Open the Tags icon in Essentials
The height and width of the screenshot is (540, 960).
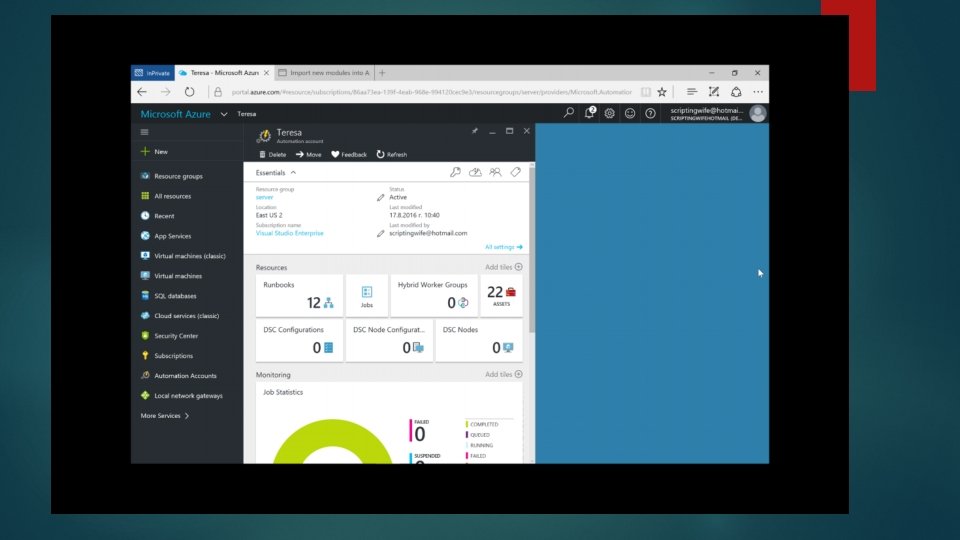pos(516,173)
